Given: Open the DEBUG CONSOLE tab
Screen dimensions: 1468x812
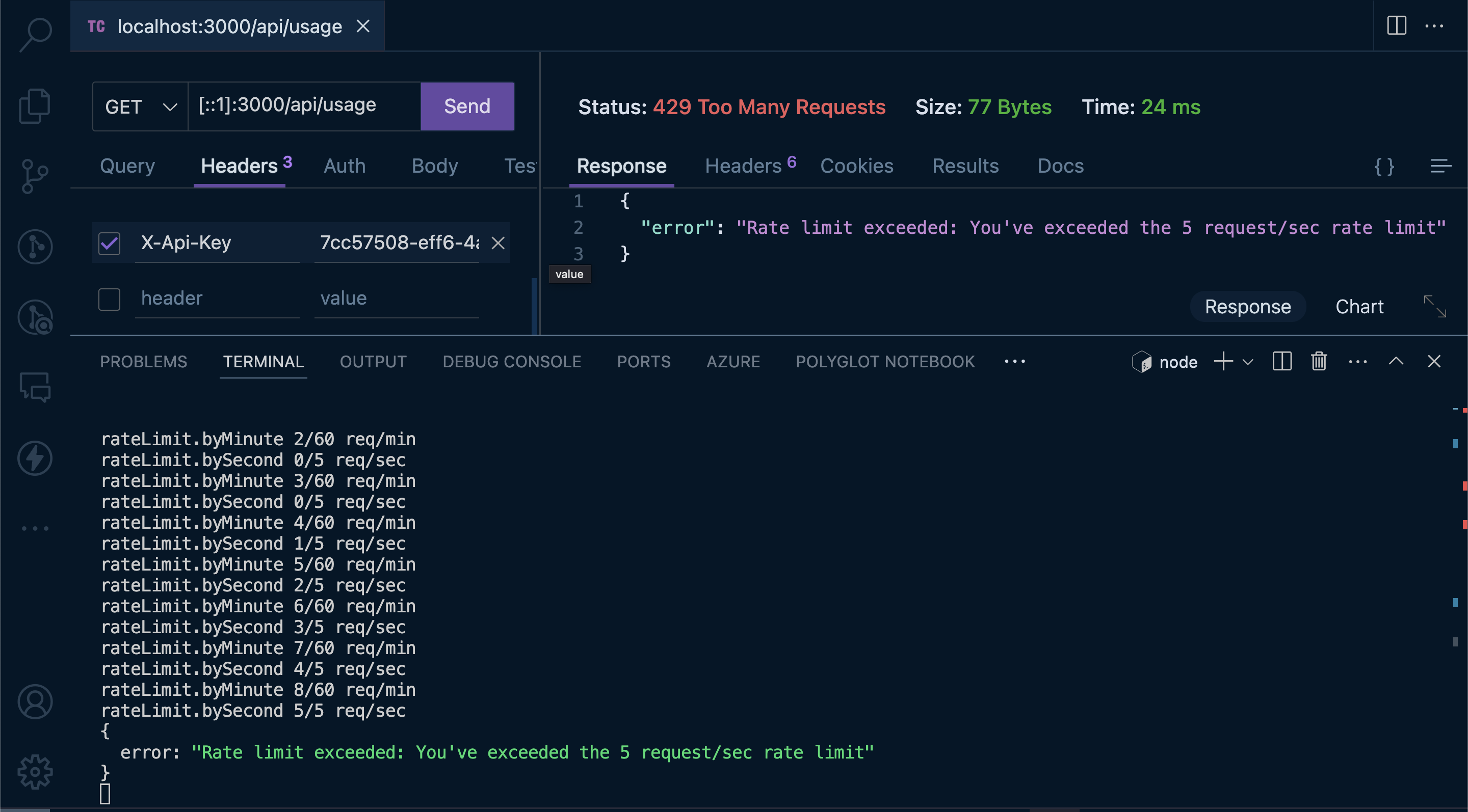Looking at the screenshot, I should 511,361.
